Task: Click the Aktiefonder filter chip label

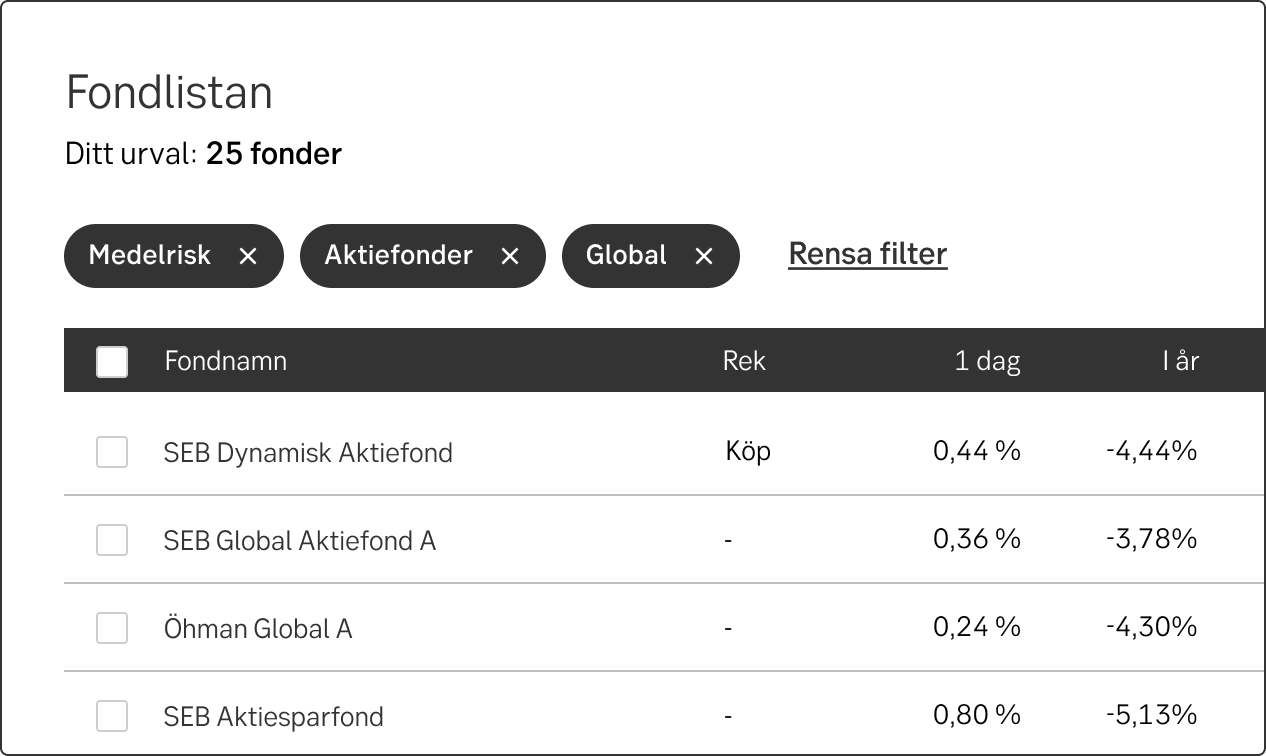Action: [x=398, y=255]
